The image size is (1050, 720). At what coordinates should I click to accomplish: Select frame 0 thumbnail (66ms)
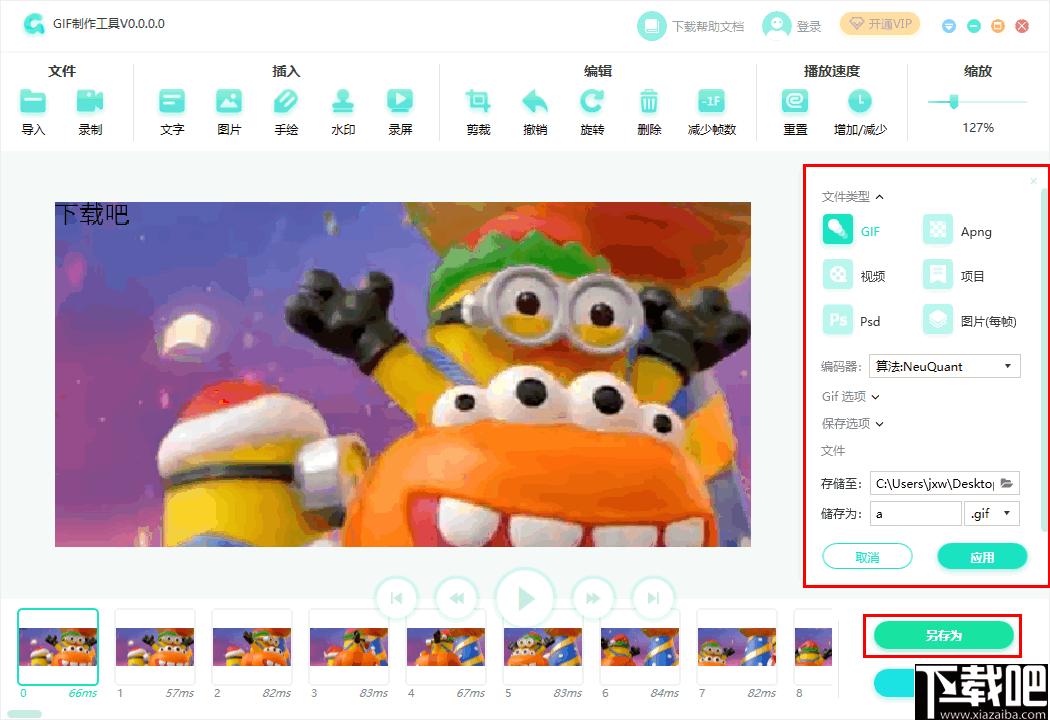(58, 646)
